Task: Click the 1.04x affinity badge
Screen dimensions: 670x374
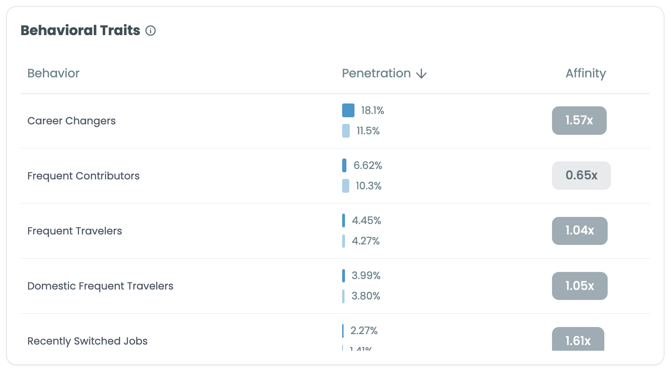Action: tap(579, 231)
